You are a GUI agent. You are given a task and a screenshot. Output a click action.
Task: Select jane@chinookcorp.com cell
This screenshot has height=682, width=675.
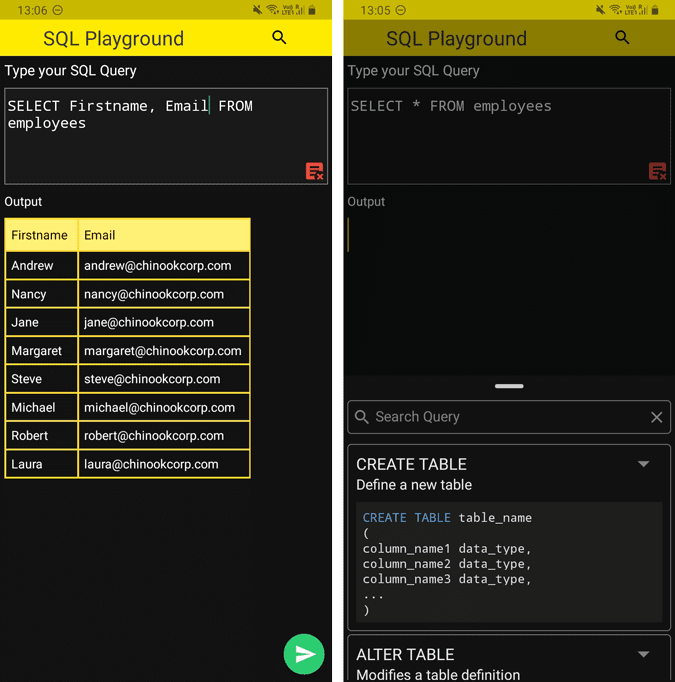point(164,322)
